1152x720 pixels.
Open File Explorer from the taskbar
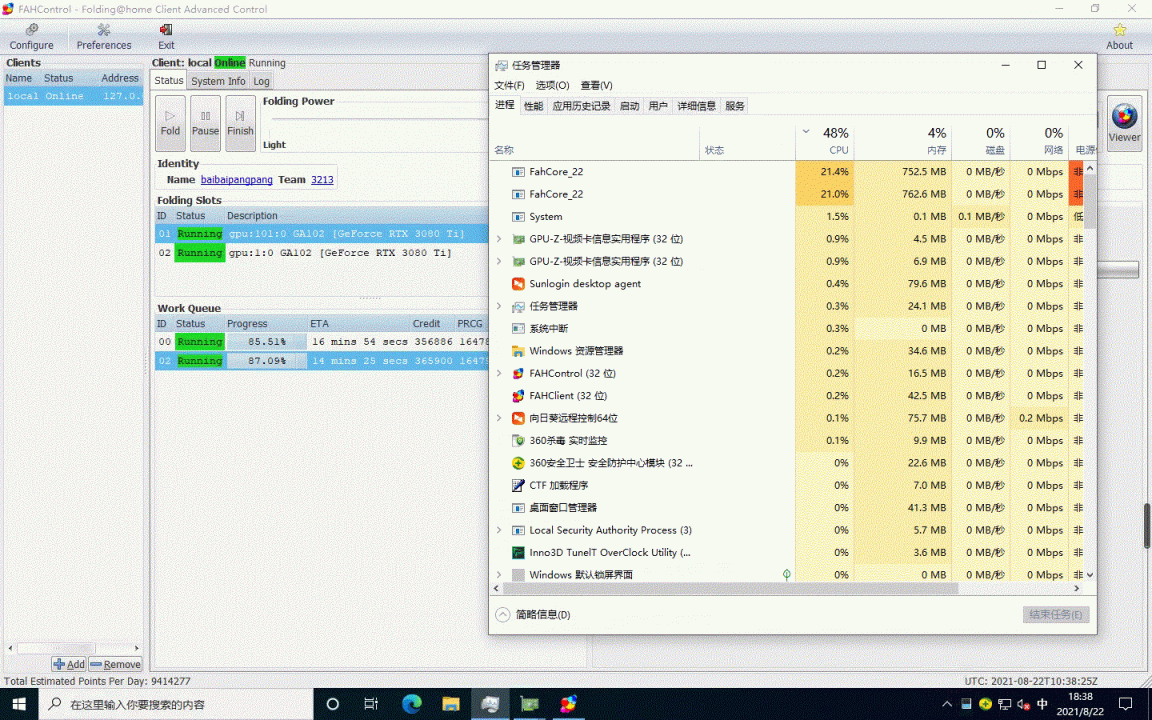[450, 704]
